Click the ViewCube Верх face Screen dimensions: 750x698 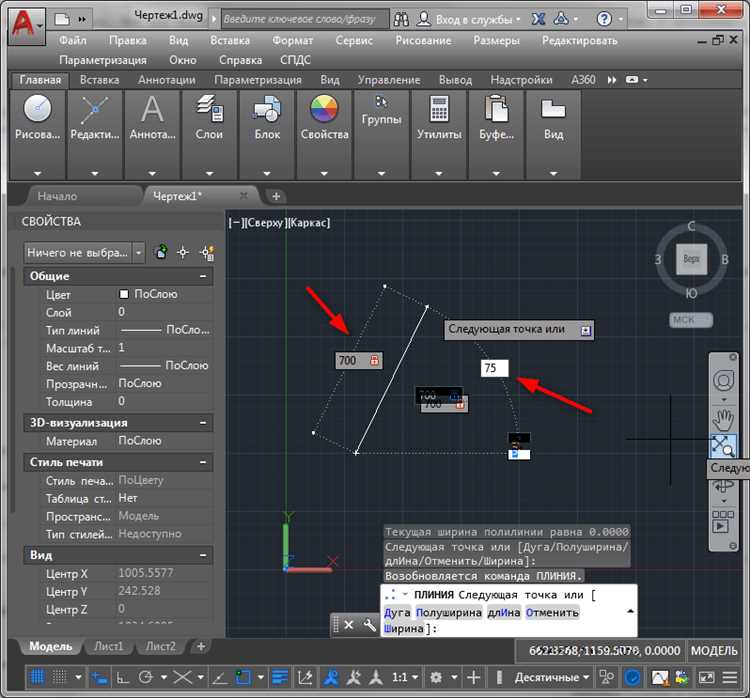tap(691, 258)
